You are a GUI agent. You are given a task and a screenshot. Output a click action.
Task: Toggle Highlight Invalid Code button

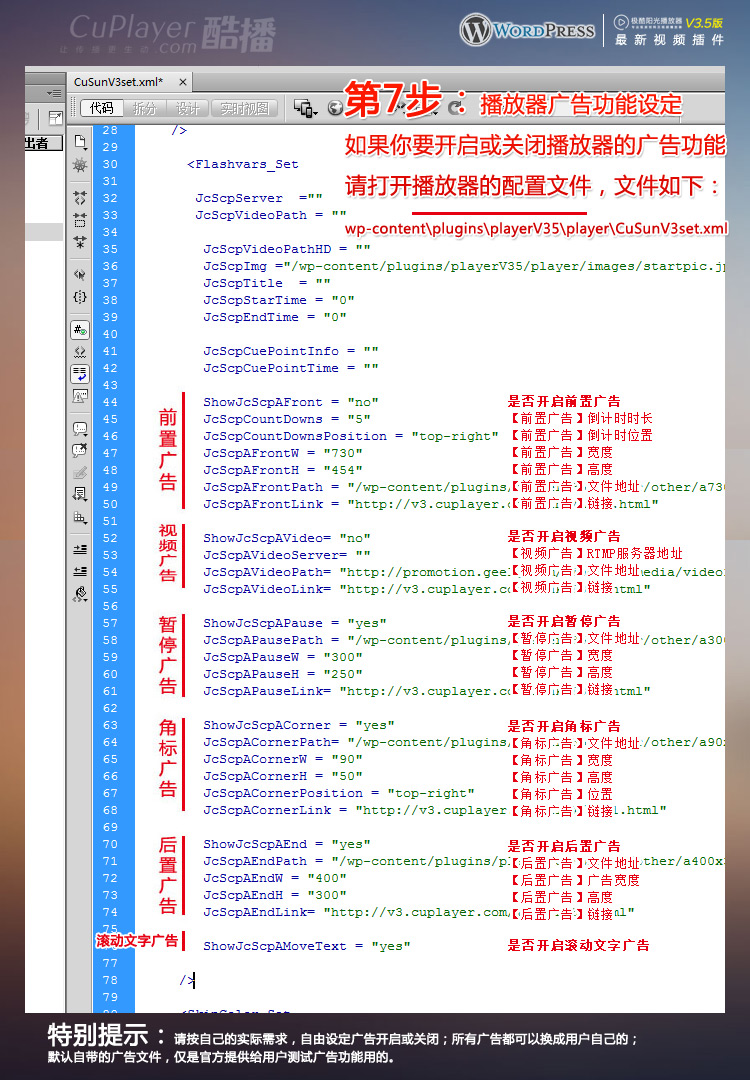click(80, 352)
